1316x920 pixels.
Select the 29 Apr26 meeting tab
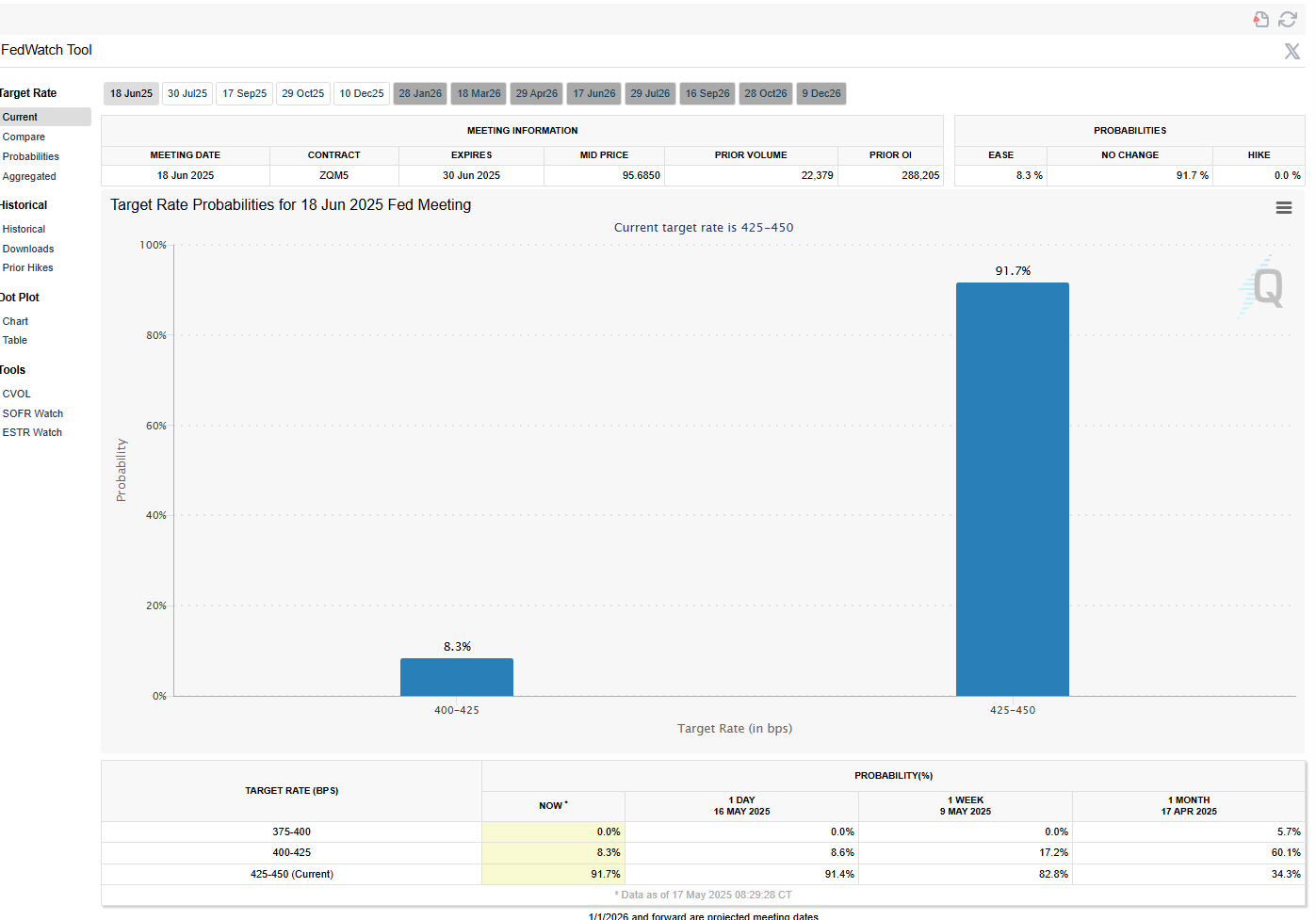point(537,93)
